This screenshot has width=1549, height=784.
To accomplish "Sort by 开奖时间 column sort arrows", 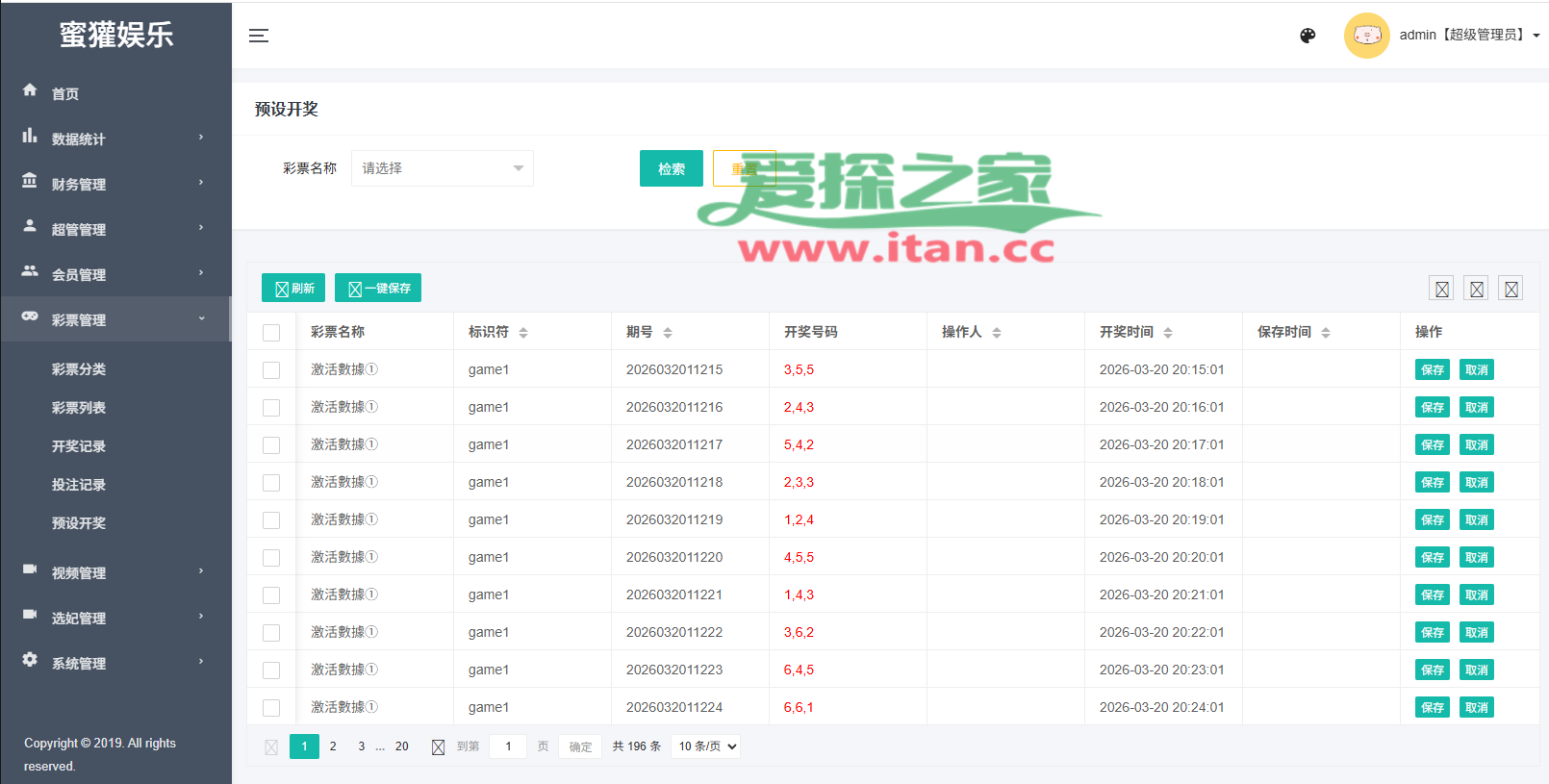I will (x=1168, y=333).
